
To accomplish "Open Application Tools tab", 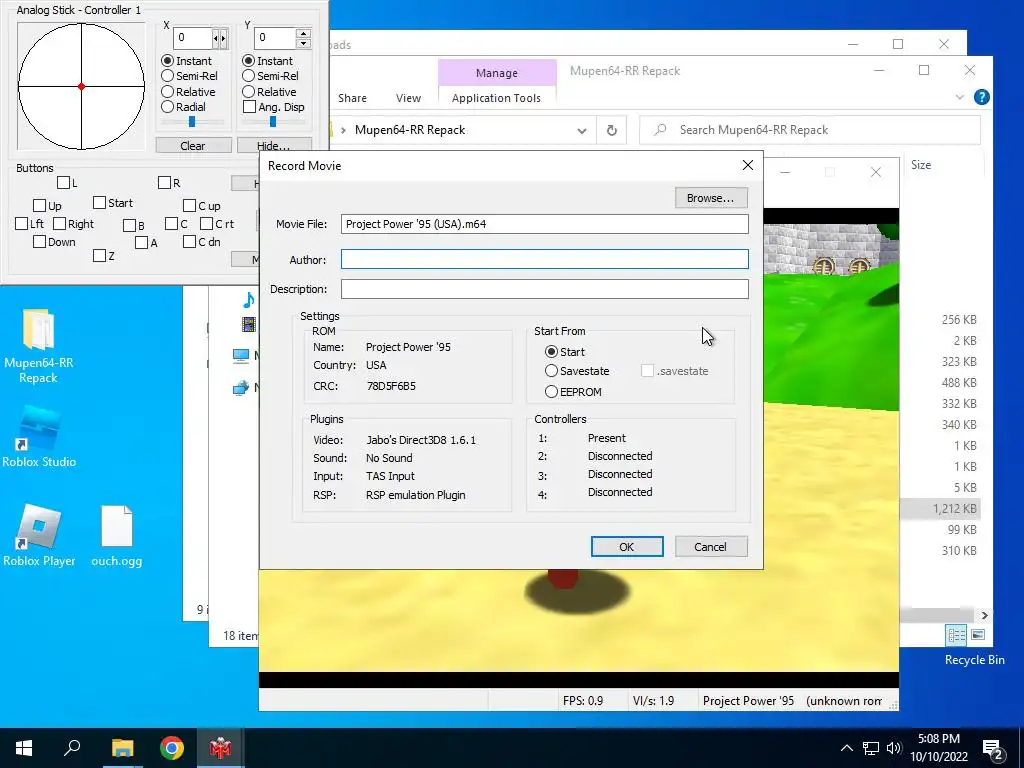I will point(496,98).
